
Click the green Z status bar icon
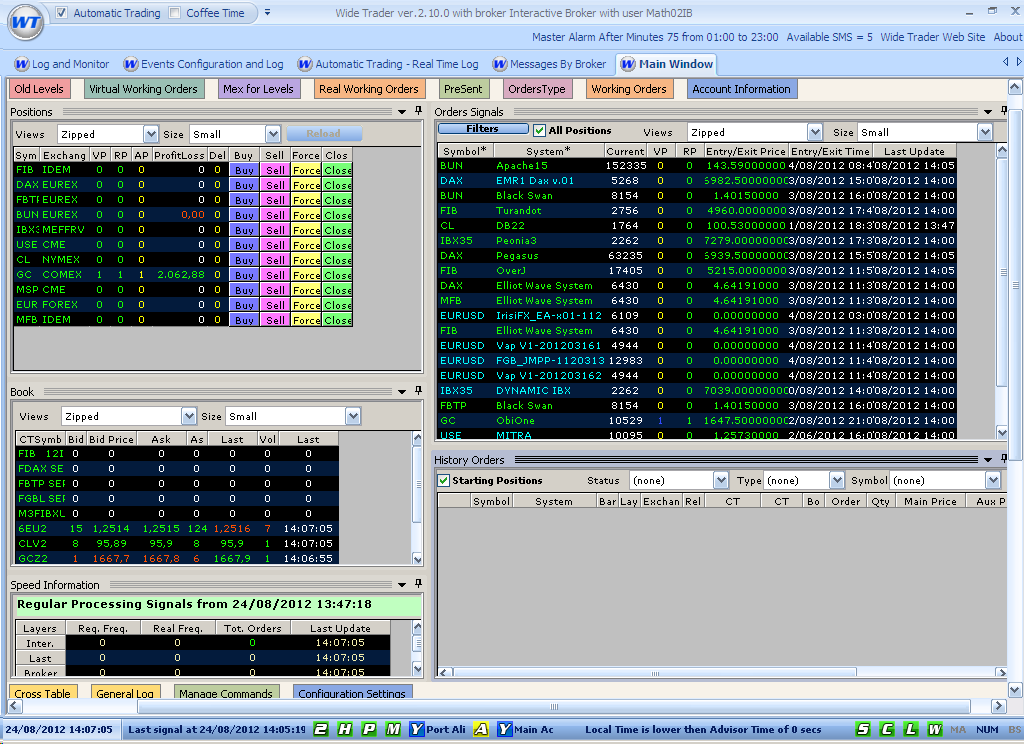point(321,729)
